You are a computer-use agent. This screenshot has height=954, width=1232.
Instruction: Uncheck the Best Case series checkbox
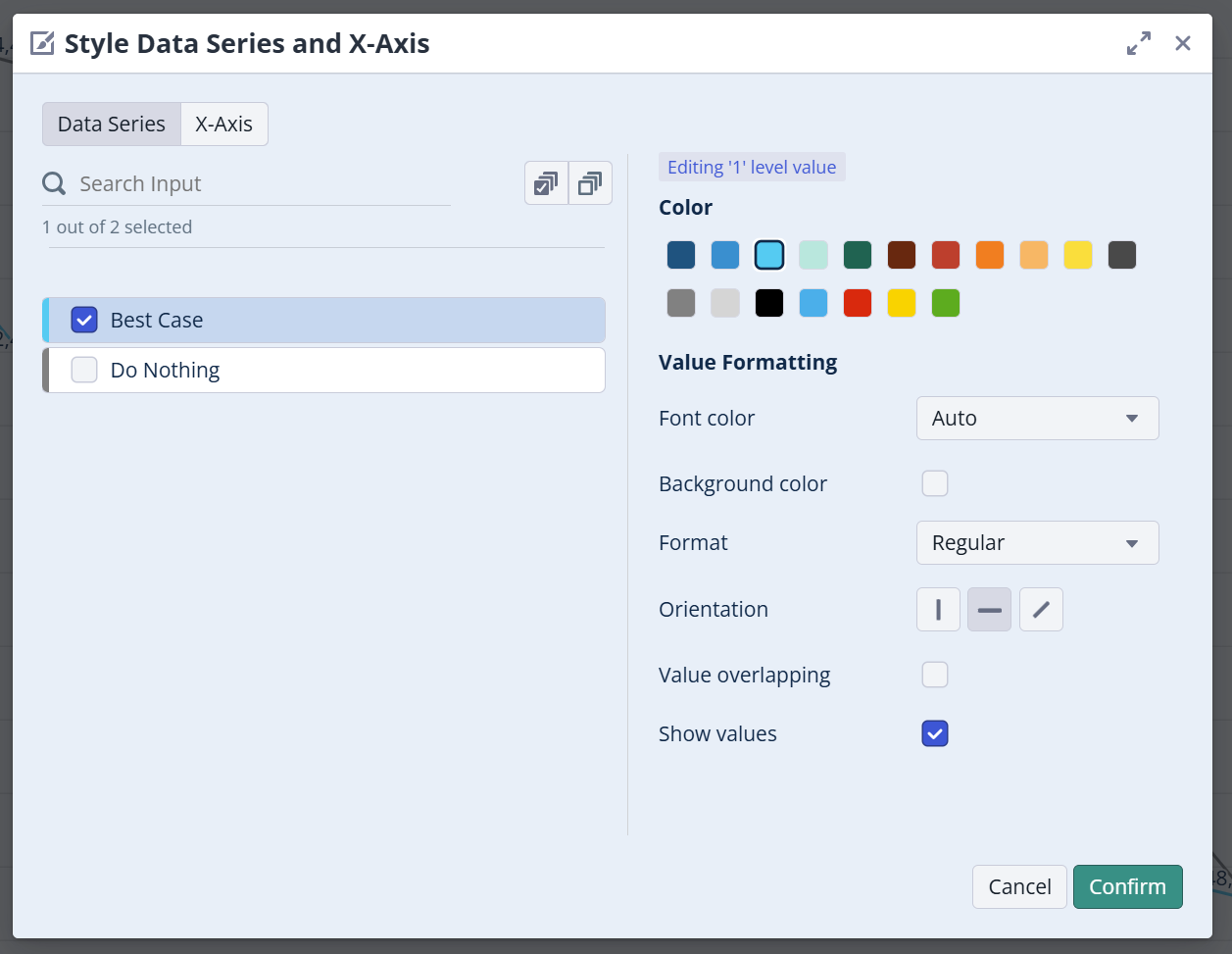84,320
